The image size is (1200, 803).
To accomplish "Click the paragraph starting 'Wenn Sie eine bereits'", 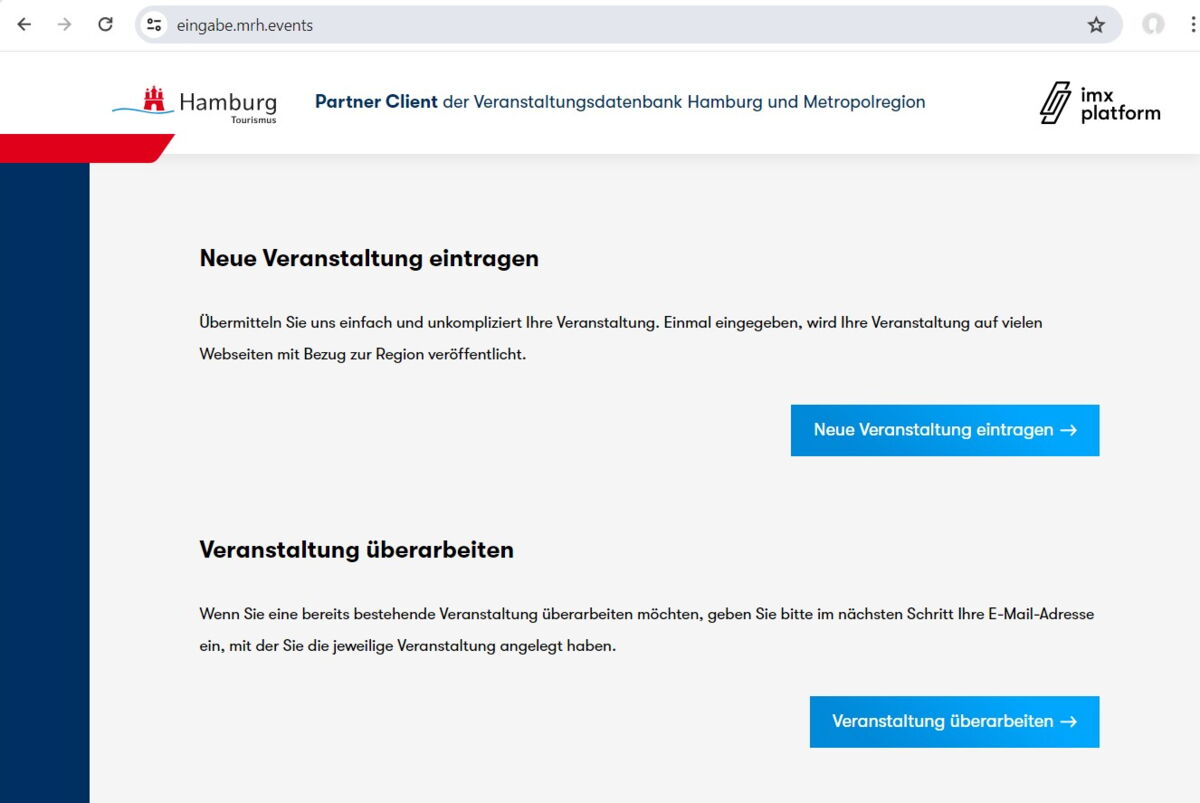I will (646, 629).
